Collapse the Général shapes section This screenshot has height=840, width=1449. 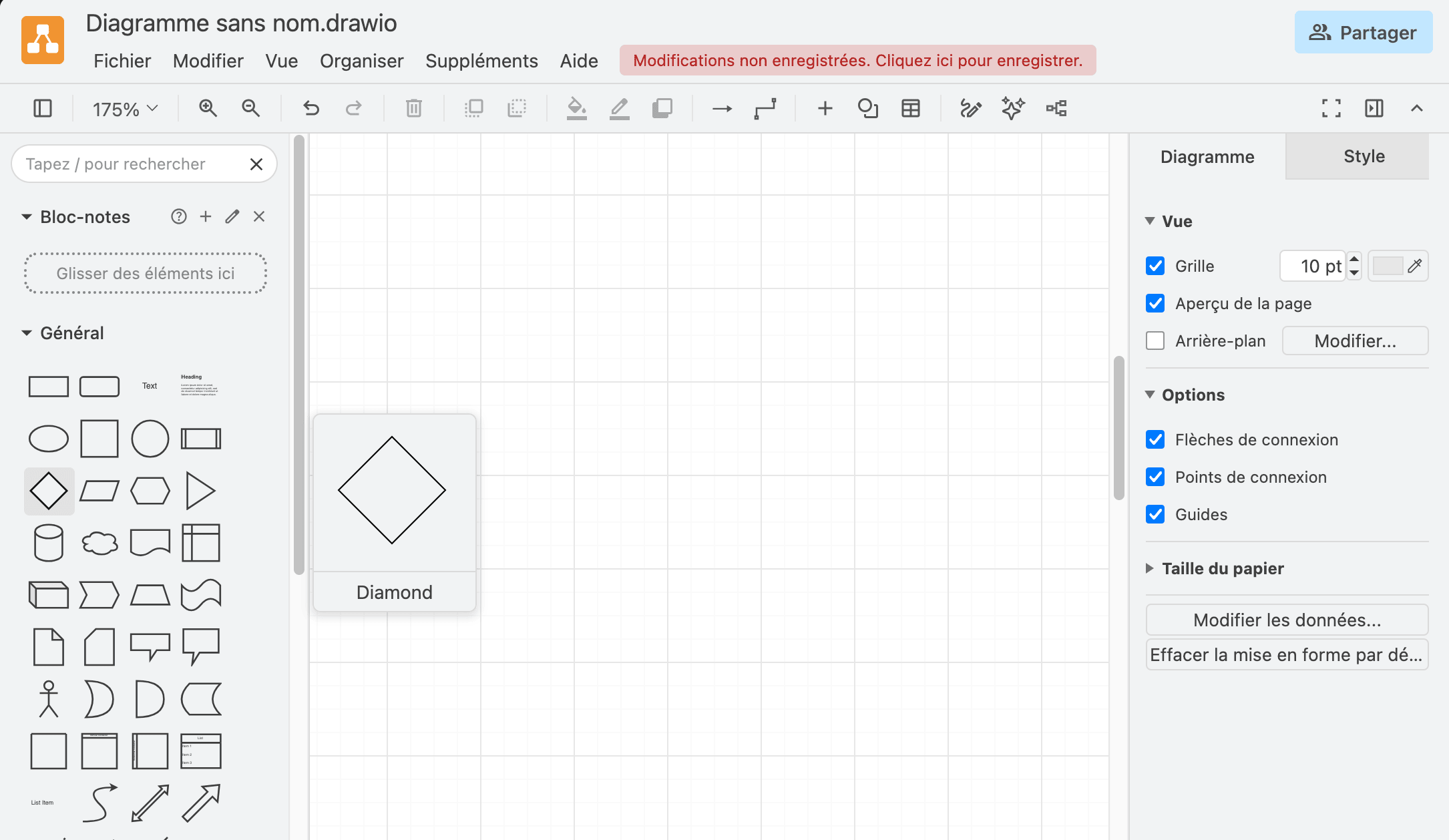27,333
